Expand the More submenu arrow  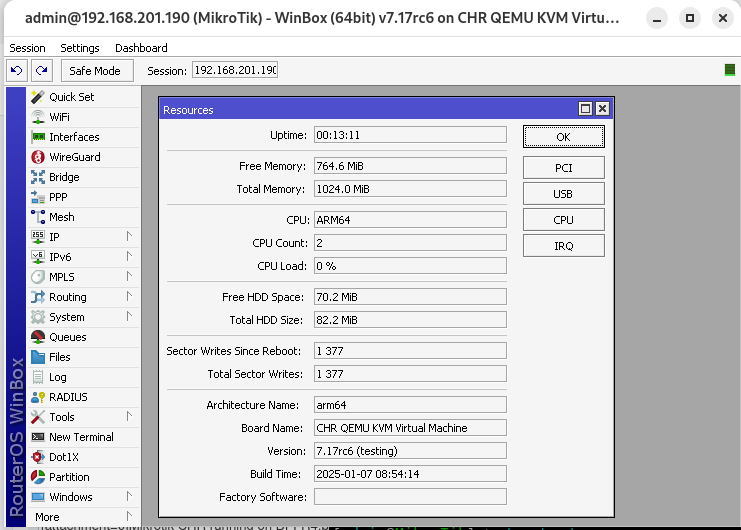129,516
